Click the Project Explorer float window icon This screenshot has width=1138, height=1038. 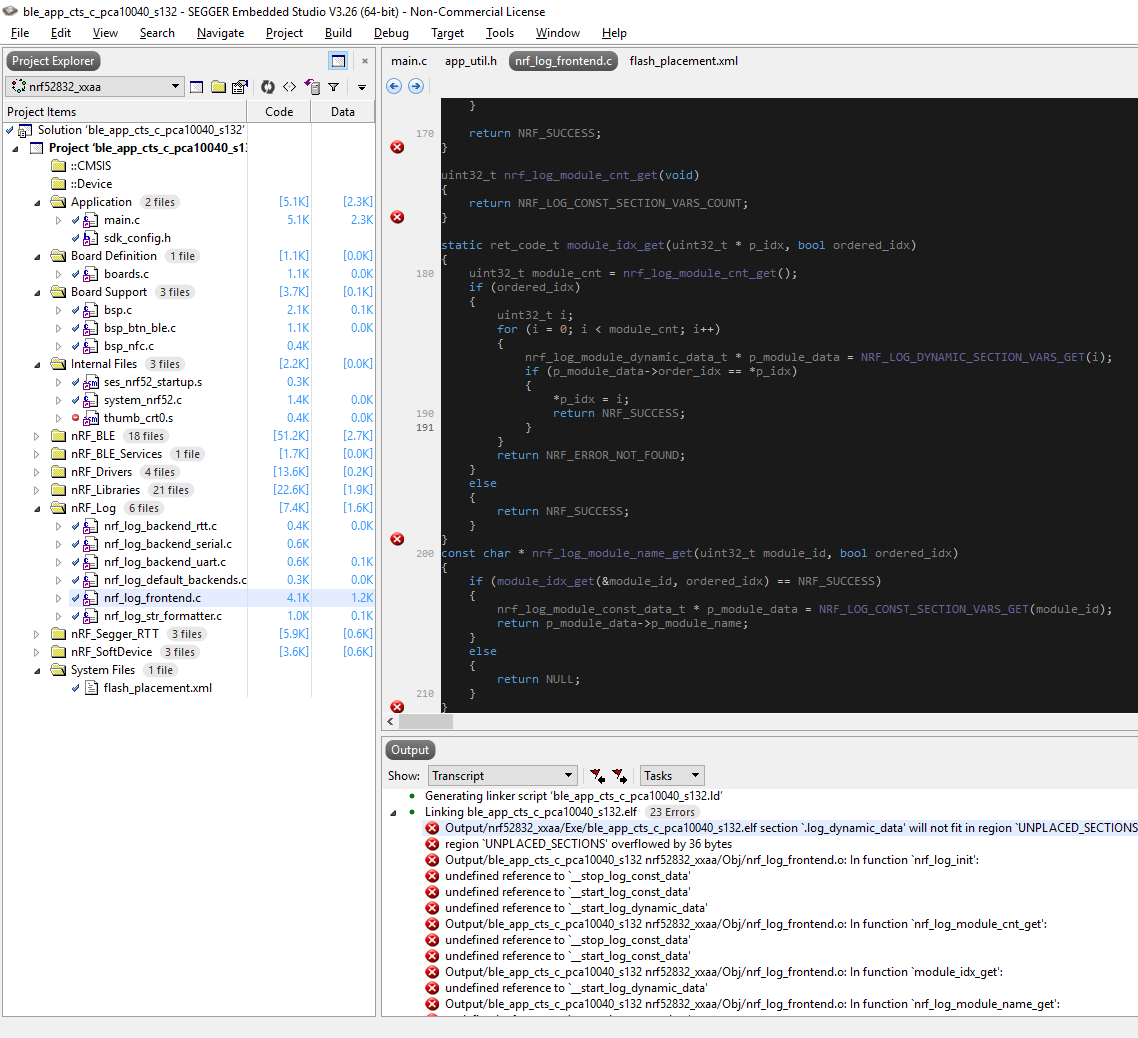coord(338,61)
